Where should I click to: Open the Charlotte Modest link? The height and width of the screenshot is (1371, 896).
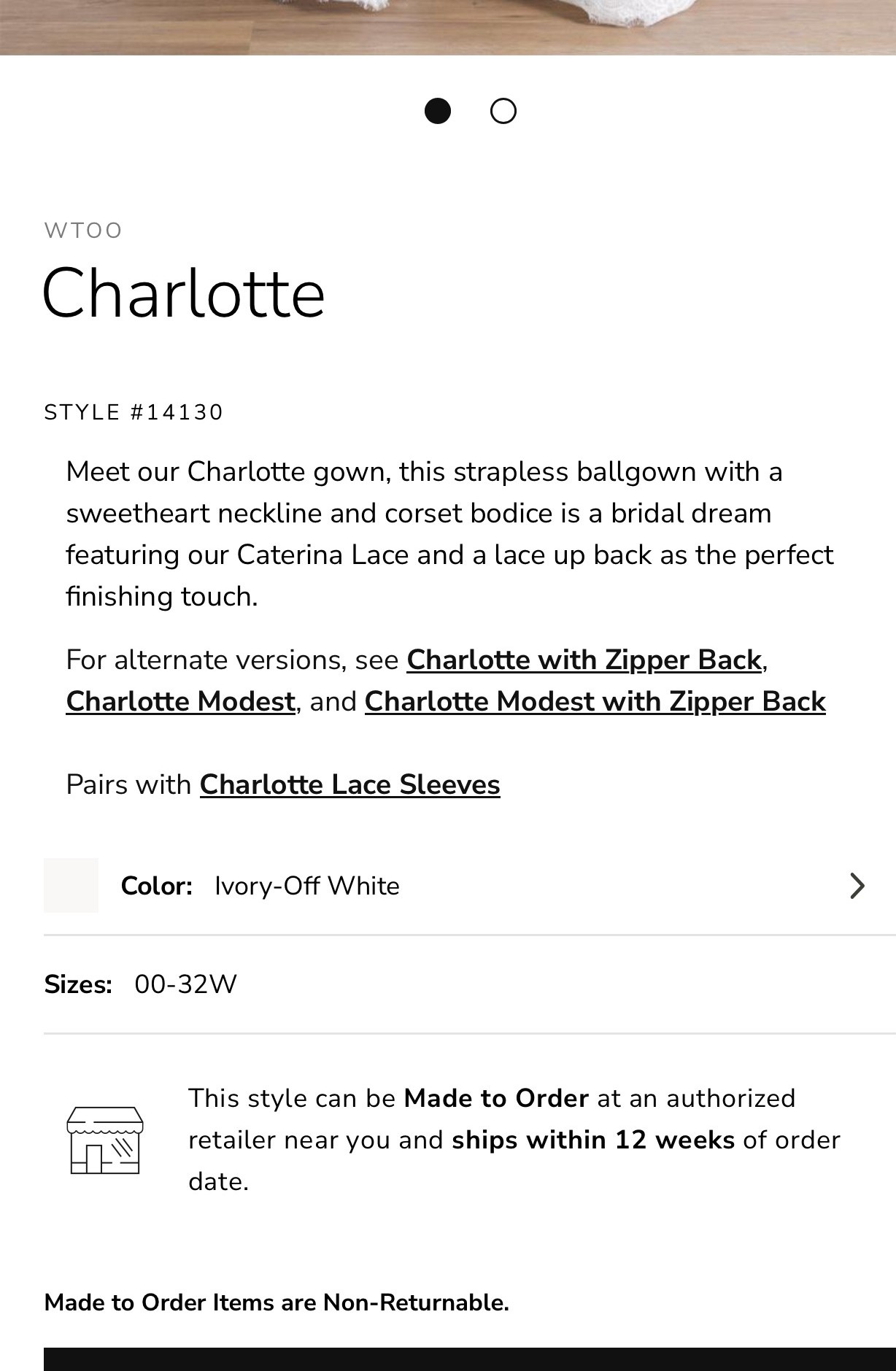[x=180, y=701]
